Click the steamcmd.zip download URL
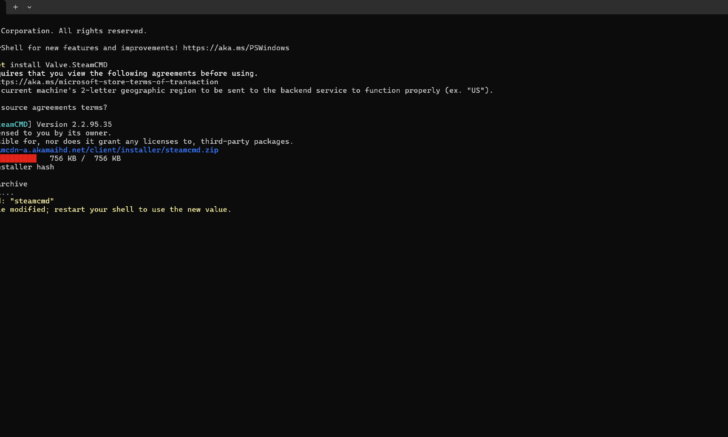The width and height of the screenshot is (728, 437). (110, 150)
